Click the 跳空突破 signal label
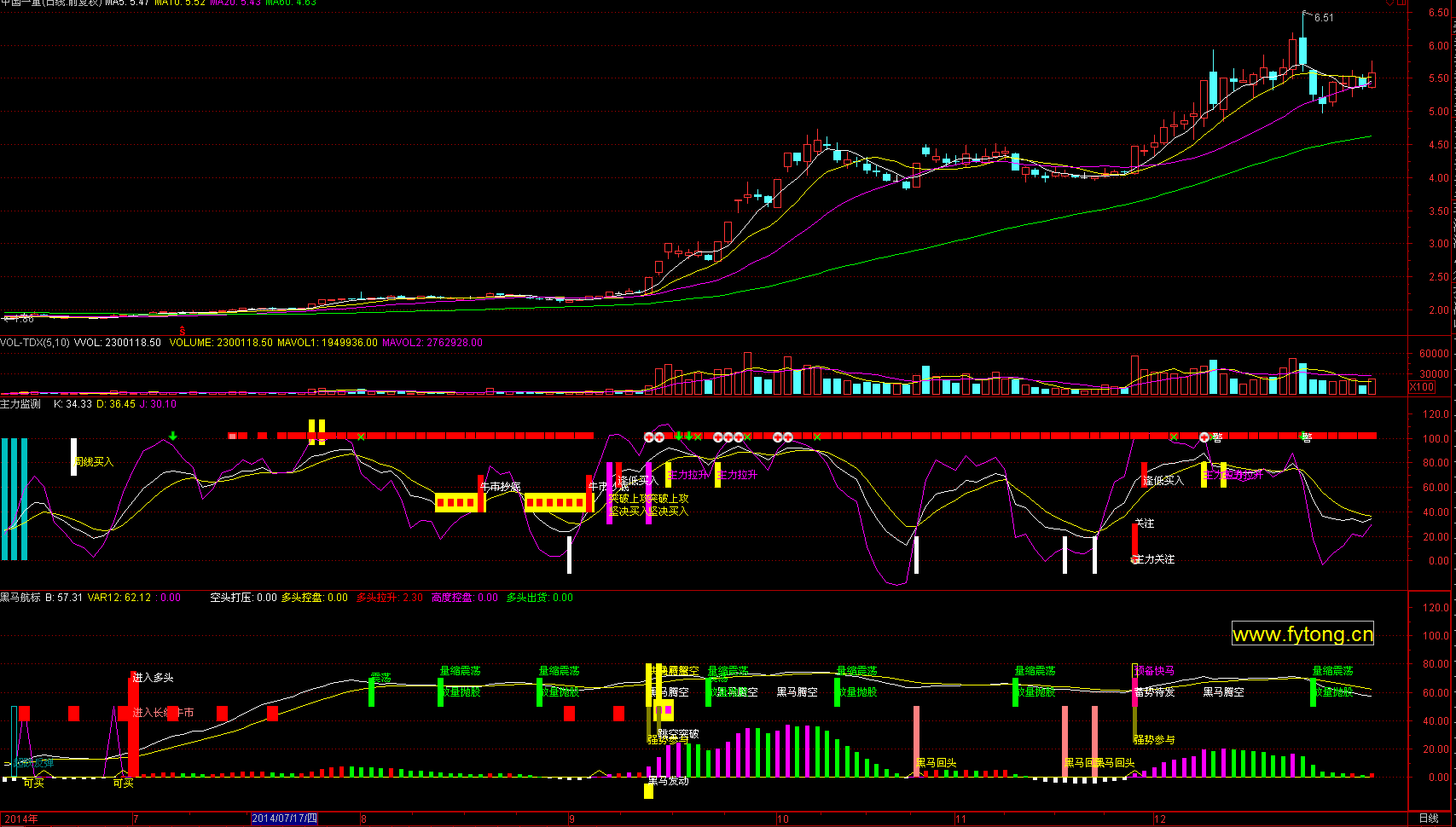The width and height of the screenshot is (1456, 827). (679, 734)
